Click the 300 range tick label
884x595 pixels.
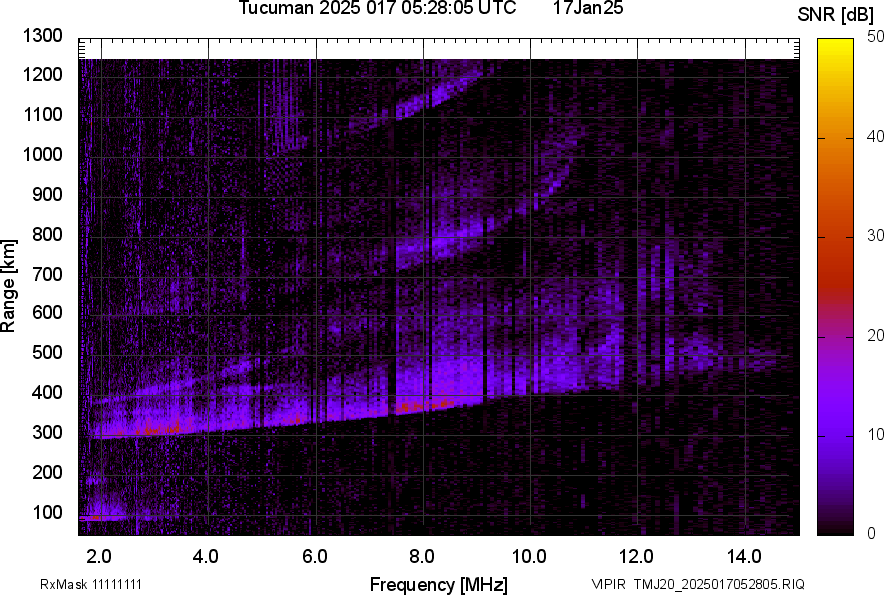pos(47,432)
